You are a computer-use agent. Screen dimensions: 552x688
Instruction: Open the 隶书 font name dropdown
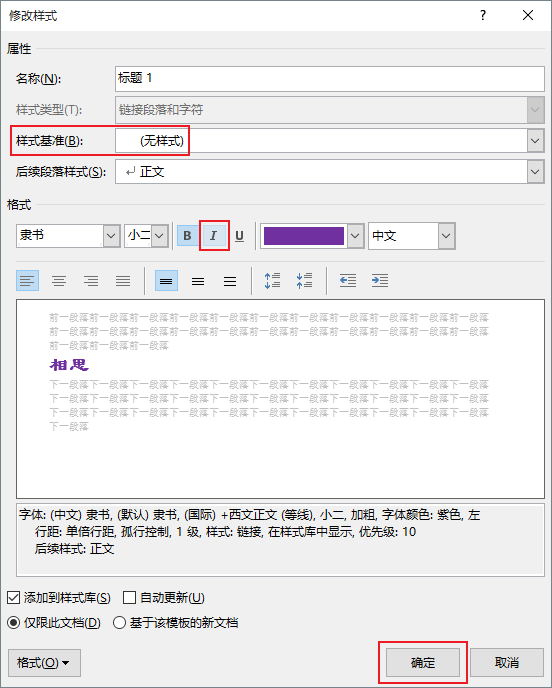(111, 236)
